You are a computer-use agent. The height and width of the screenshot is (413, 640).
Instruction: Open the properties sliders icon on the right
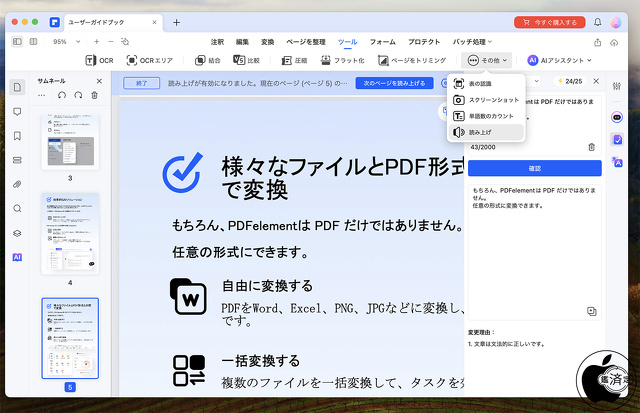coord(617,86)
